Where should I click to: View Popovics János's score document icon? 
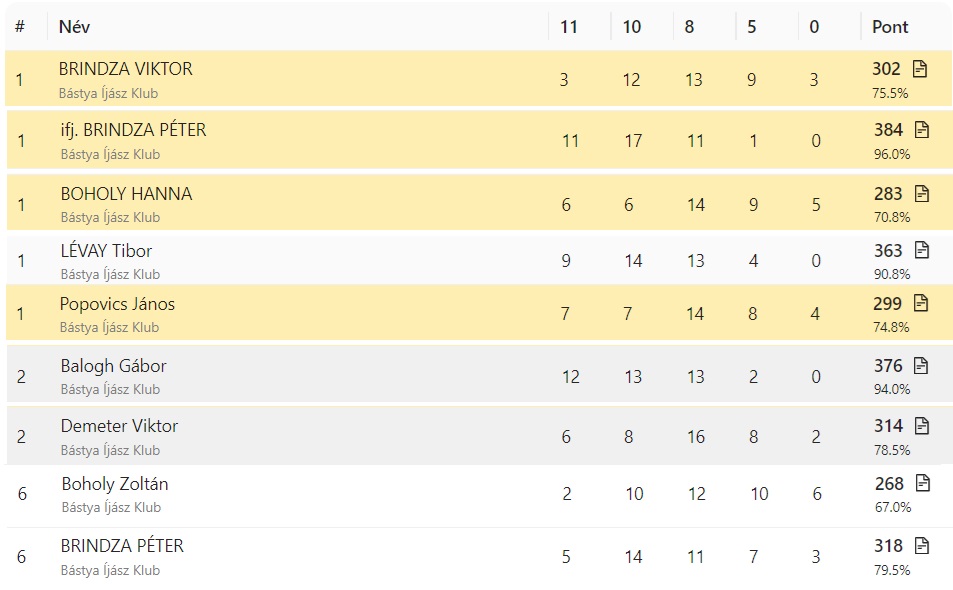click(921, 304)
